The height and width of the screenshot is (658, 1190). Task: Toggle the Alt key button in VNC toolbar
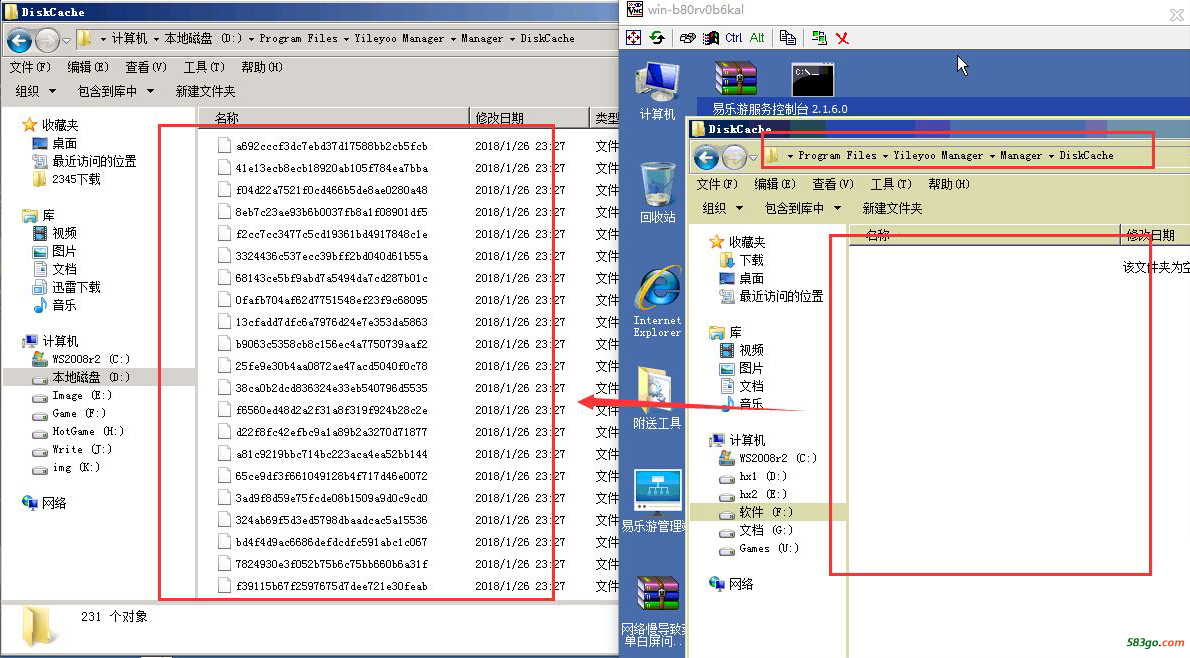coord(757,38)
